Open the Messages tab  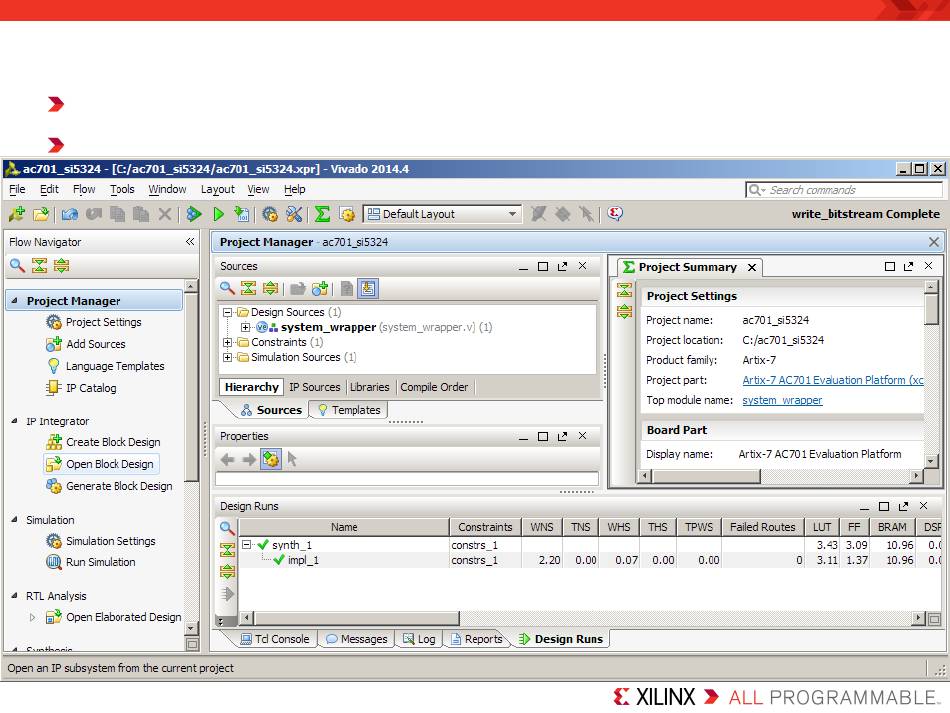pos(357,639)
